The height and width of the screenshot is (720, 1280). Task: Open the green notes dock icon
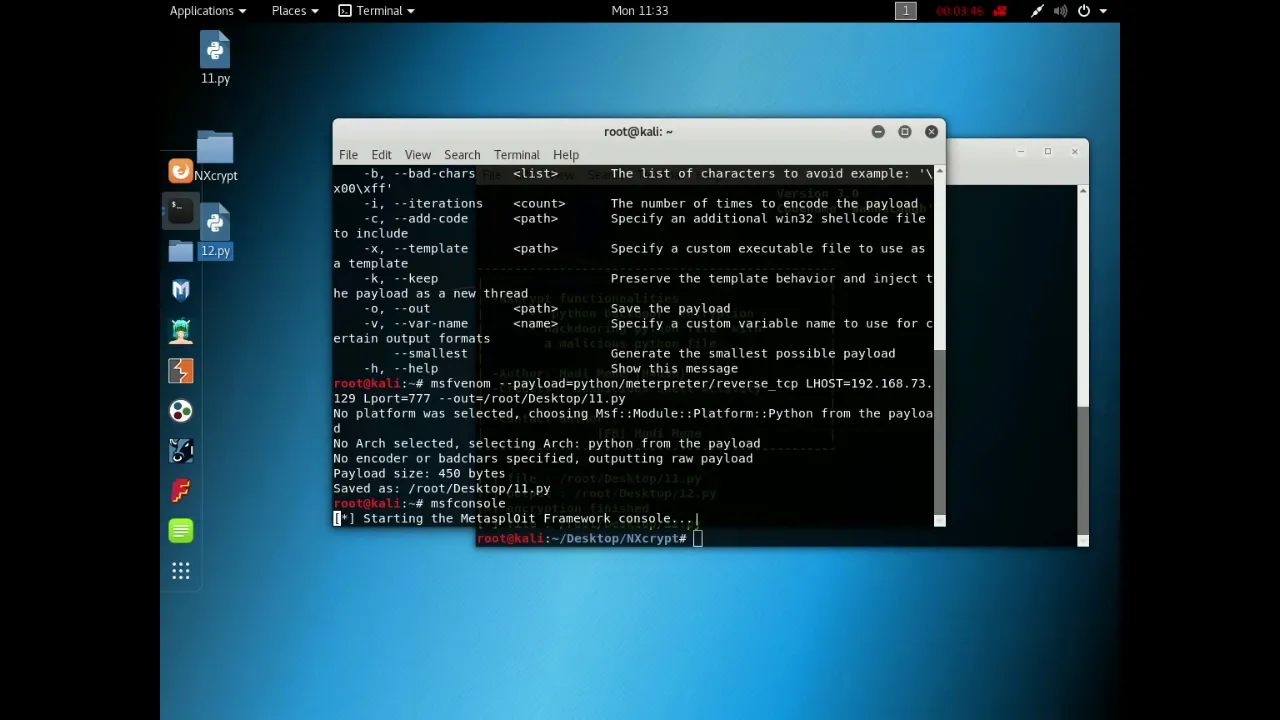point(180,531)
